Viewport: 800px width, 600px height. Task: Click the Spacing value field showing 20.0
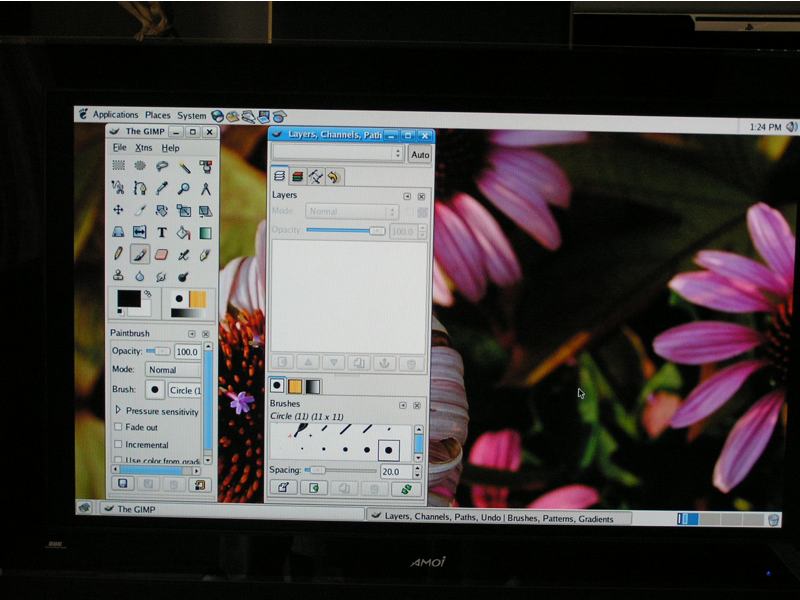[x=396, y=471]
